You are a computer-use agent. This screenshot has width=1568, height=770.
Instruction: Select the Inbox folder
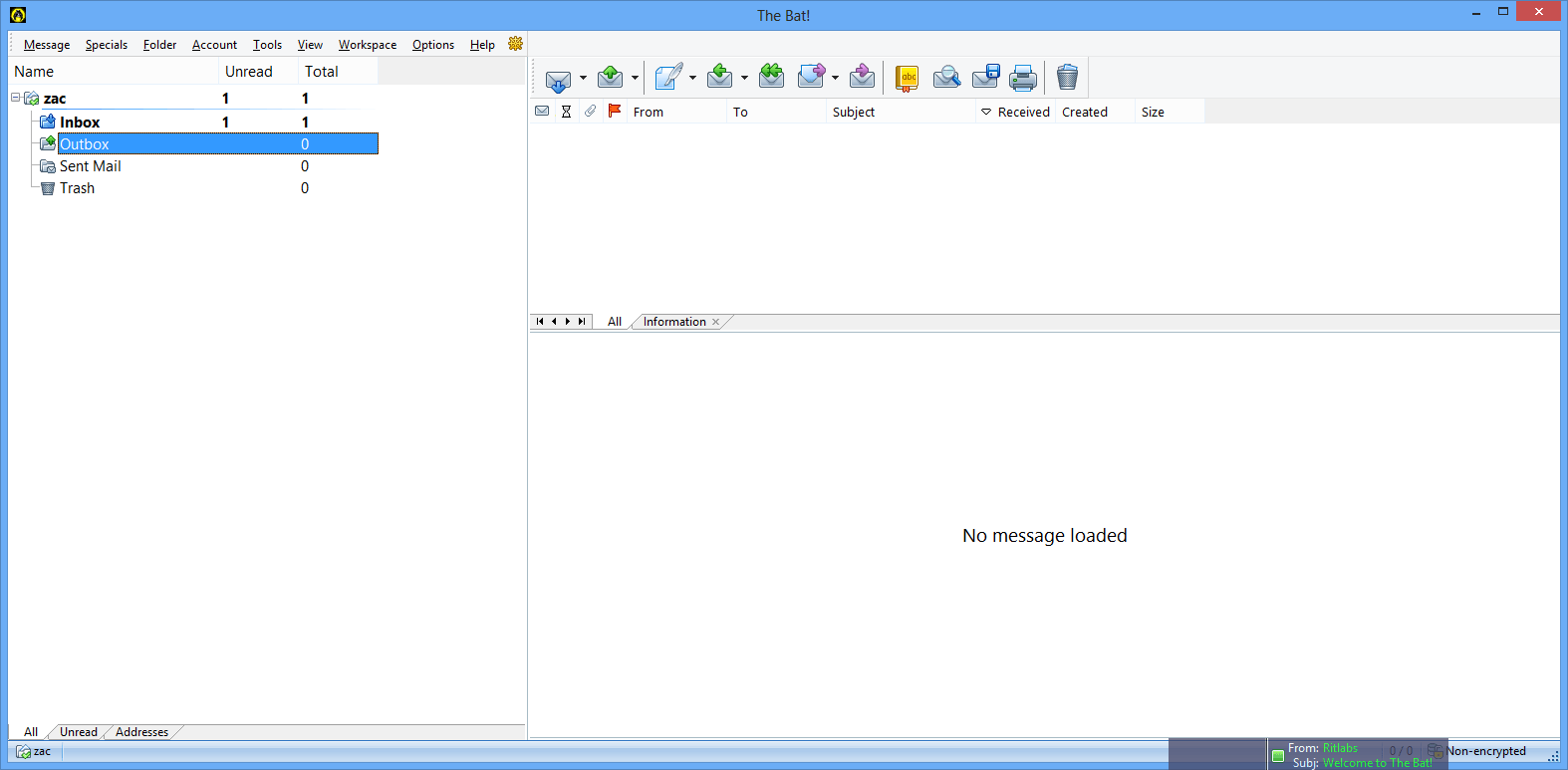tap(80, 122)
